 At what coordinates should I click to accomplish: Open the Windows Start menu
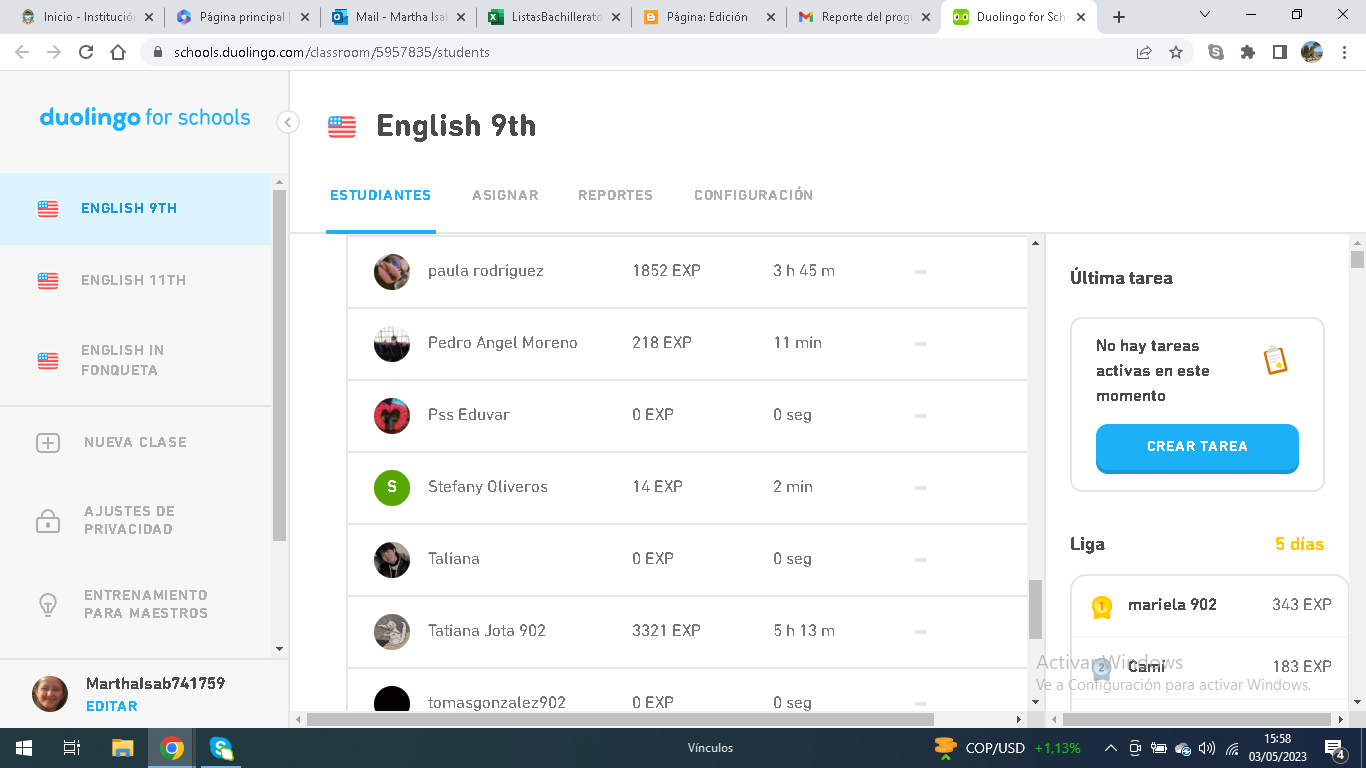click(23, 748)
